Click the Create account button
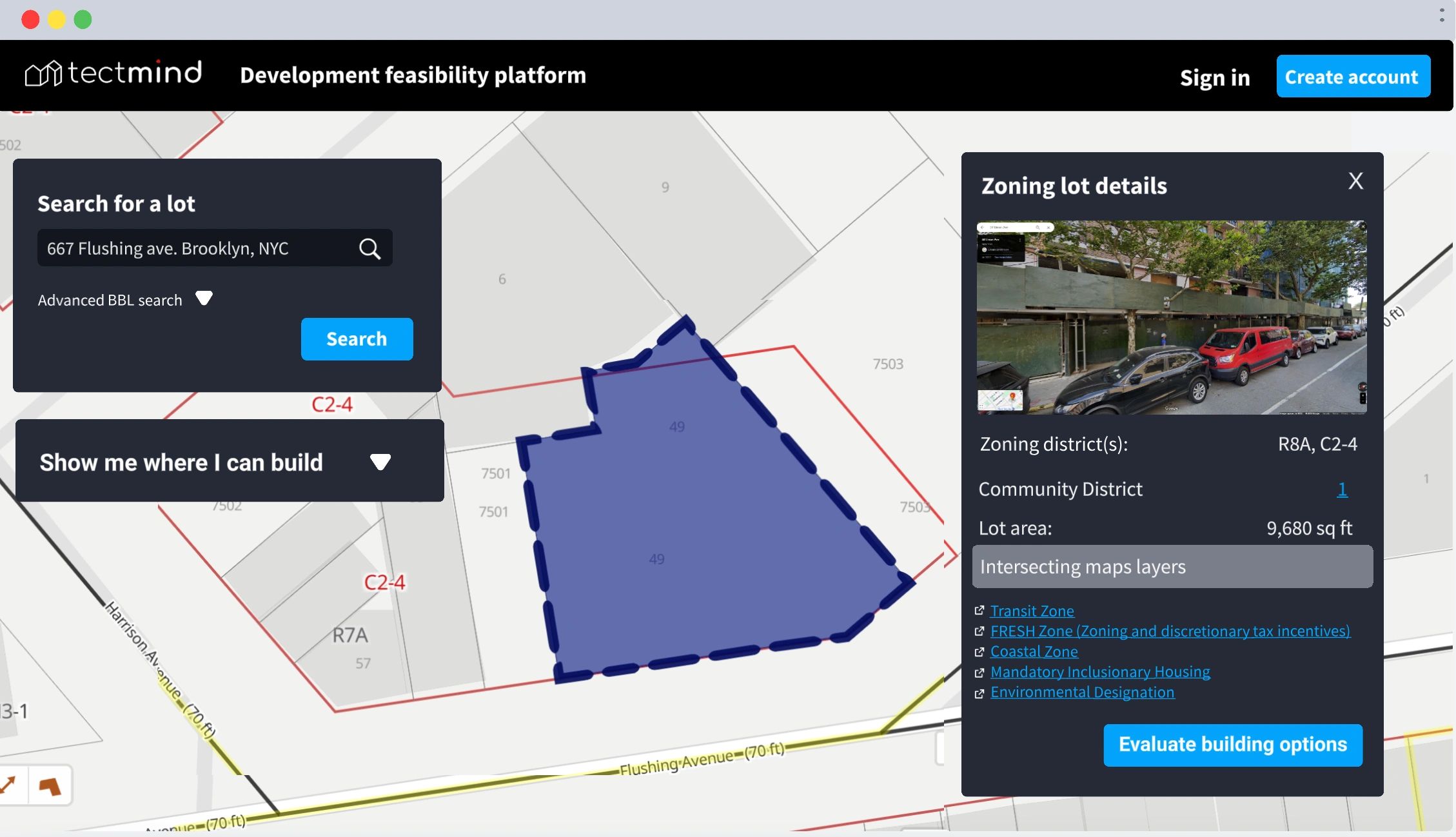 pyautogui.click(x=1352, y=76)
